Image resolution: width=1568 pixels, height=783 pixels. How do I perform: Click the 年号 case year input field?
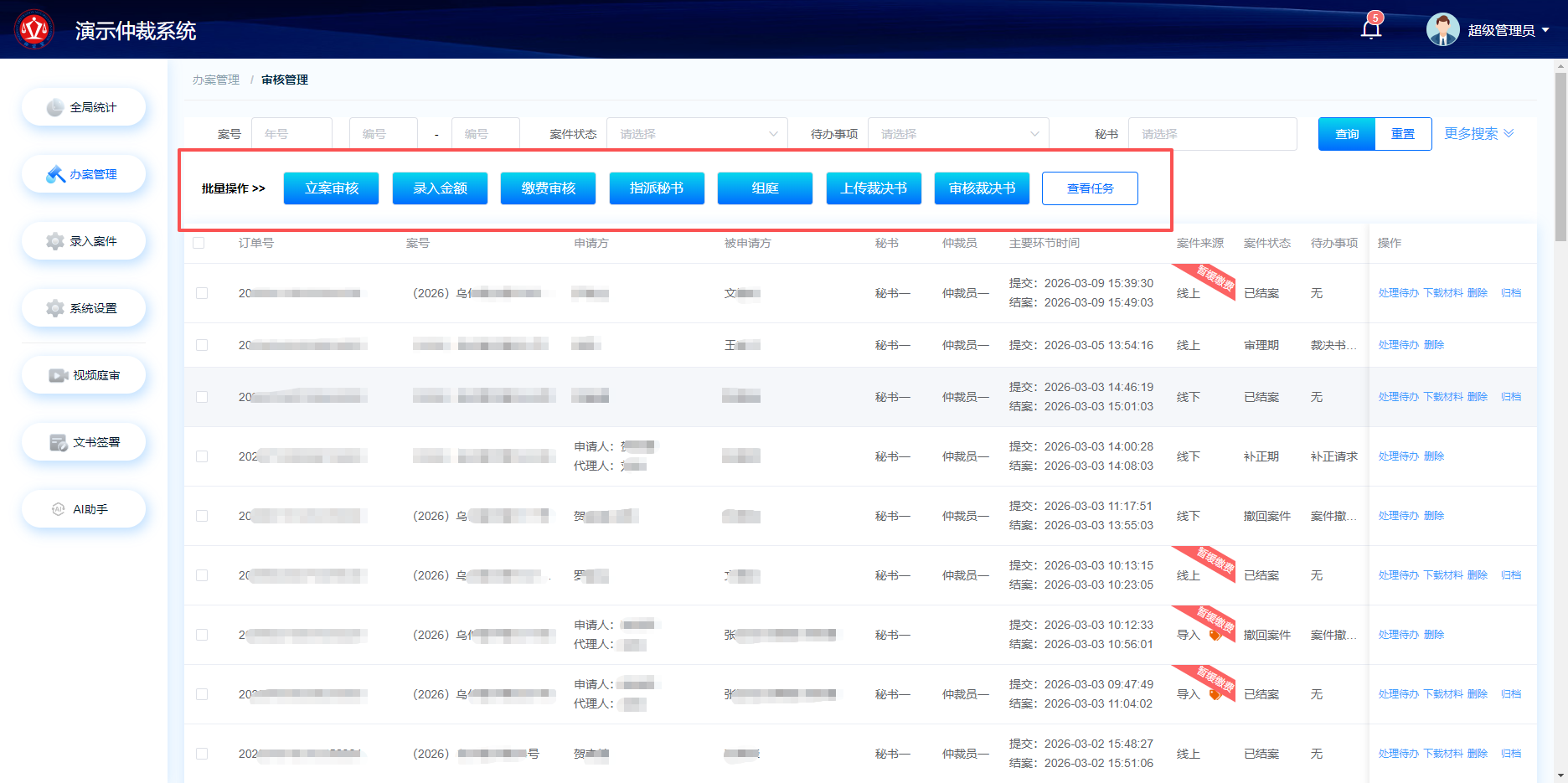pos(291,134)
